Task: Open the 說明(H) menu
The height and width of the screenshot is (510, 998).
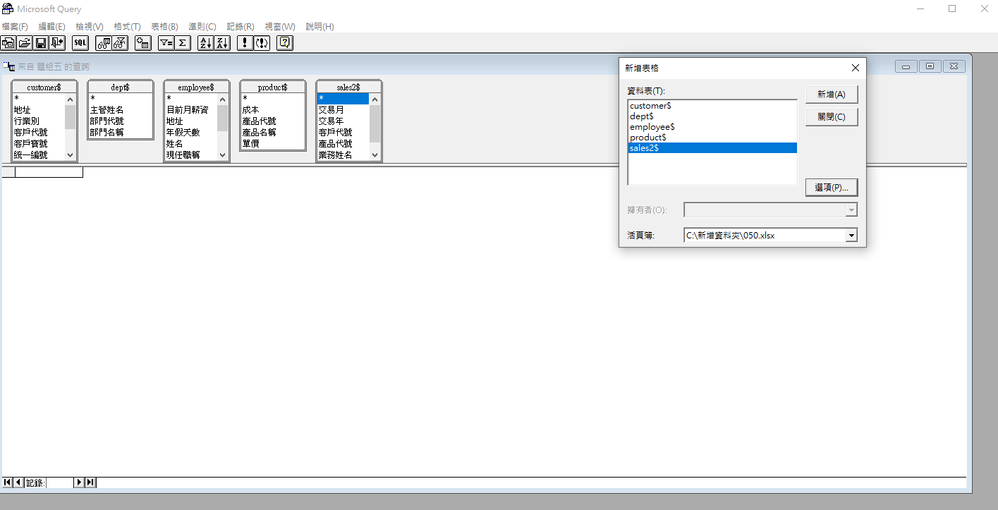Action: click(x=320, y=27)
